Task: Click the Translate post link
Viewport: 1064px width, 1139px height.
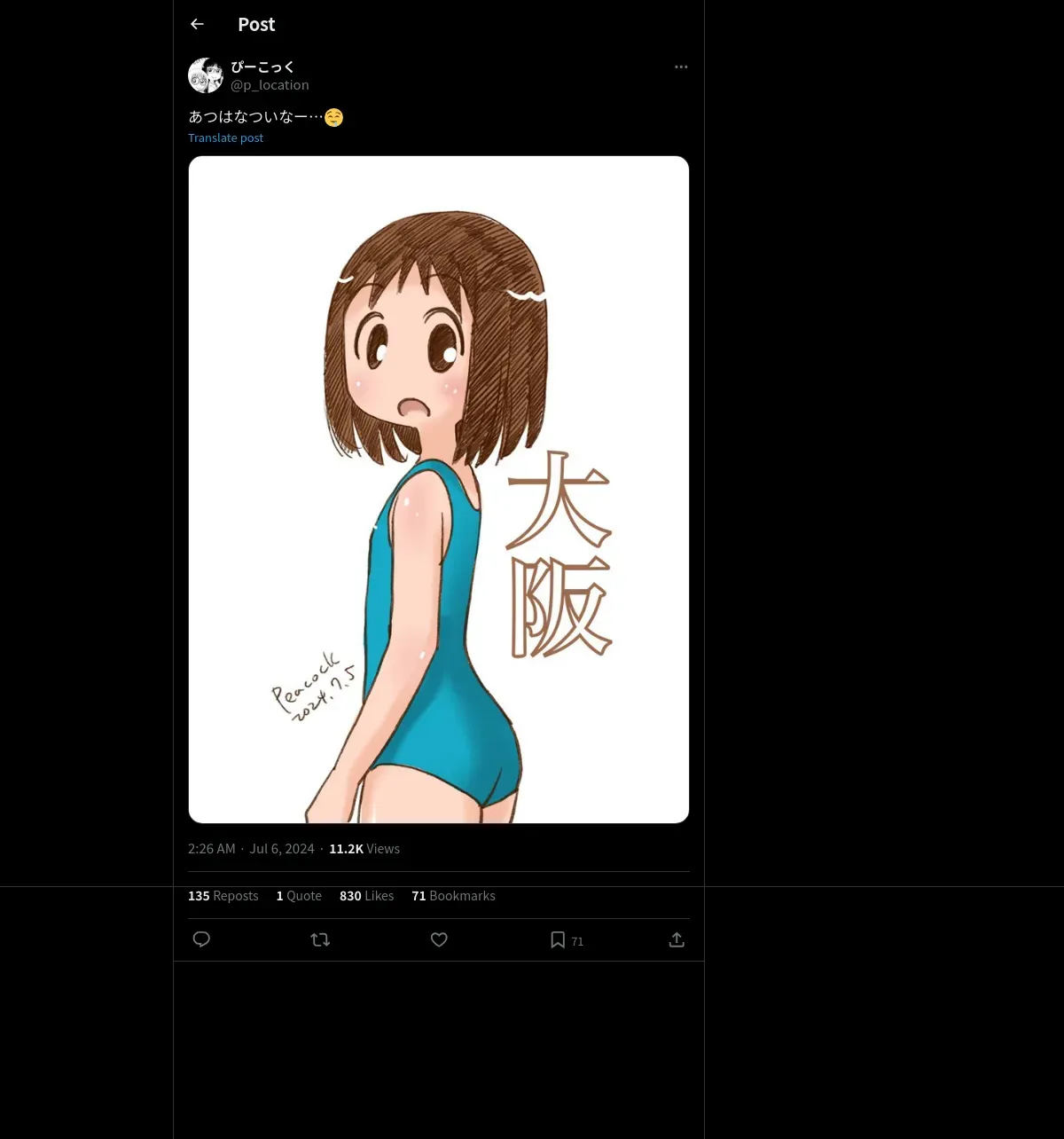Action: click(225, 138)
